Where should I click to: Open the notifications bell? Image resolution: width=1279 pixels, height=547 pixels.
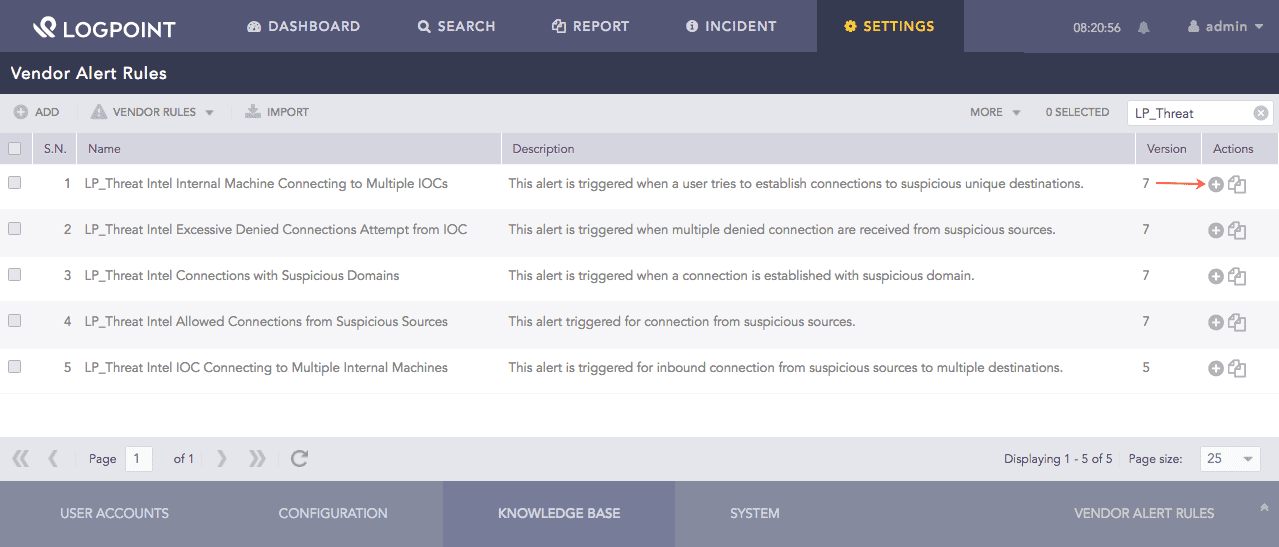pos(1143,28)
